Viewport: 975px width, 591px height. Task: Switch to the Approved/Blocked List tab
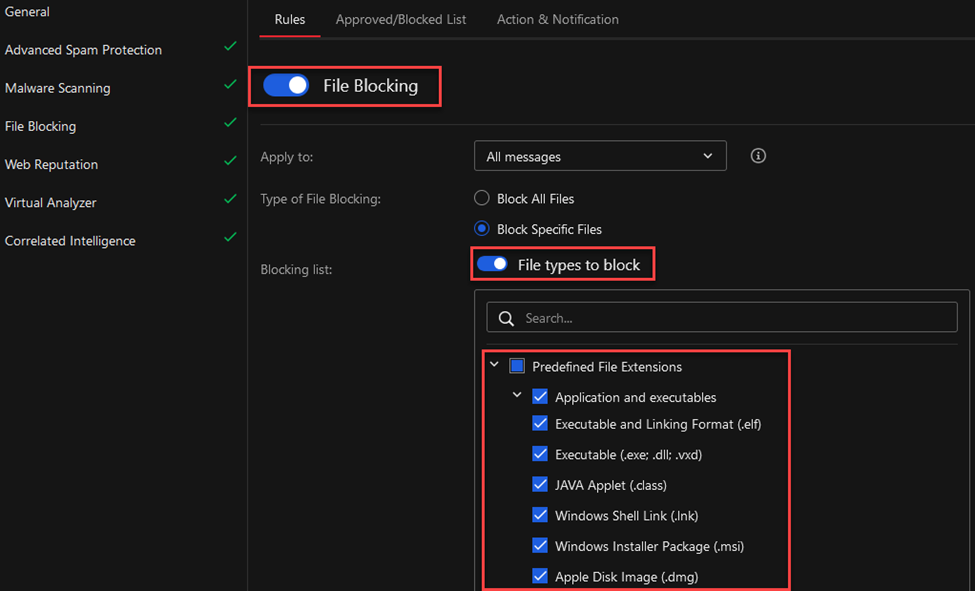[x=400, y=19]
